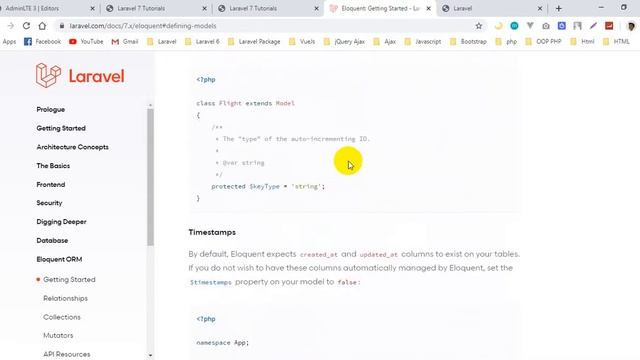
Task: Close the Eloquent Getting Started tab
Action: pos(429,8)
